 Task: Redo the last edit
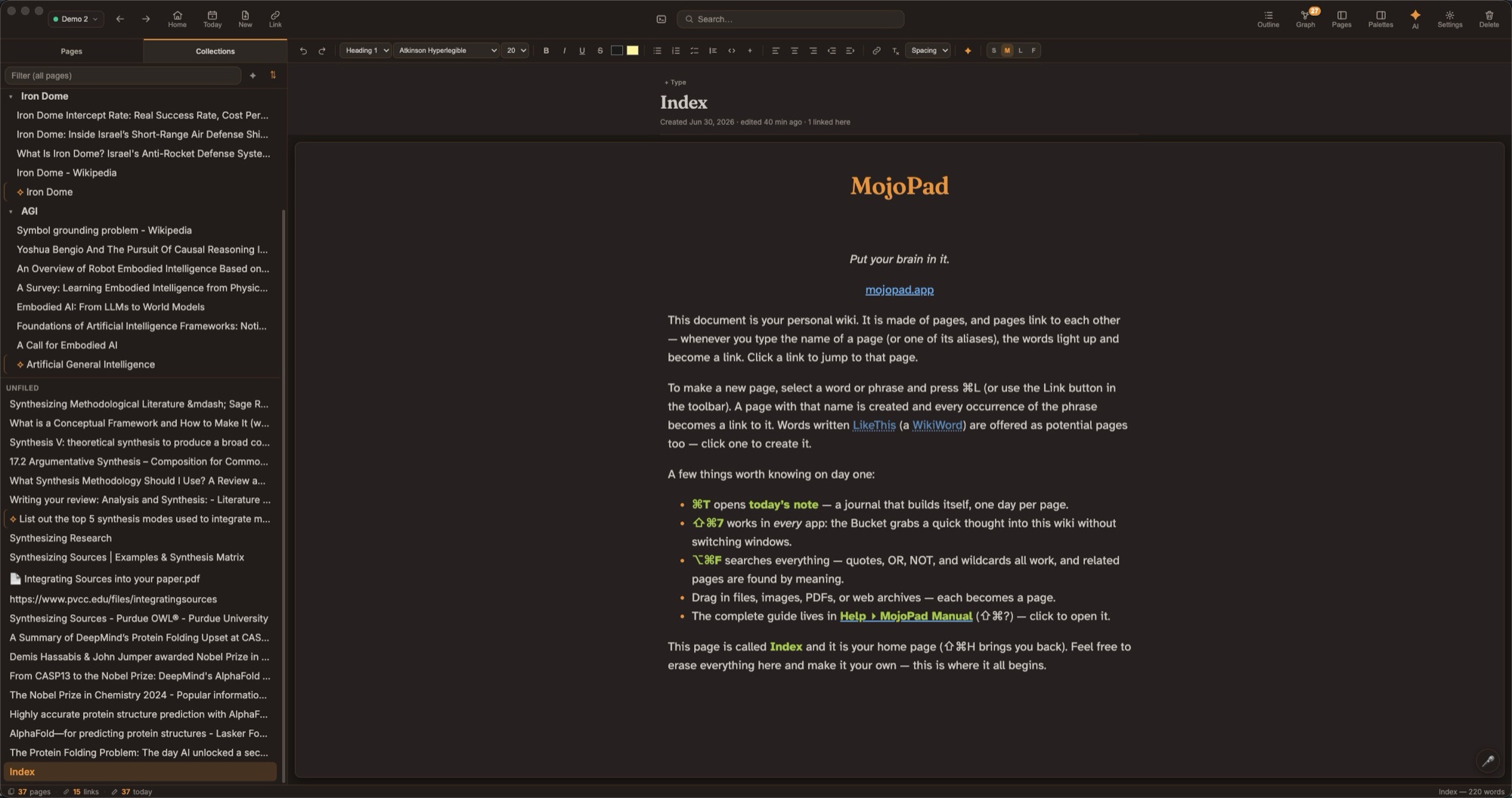click(x=322, y=51)
